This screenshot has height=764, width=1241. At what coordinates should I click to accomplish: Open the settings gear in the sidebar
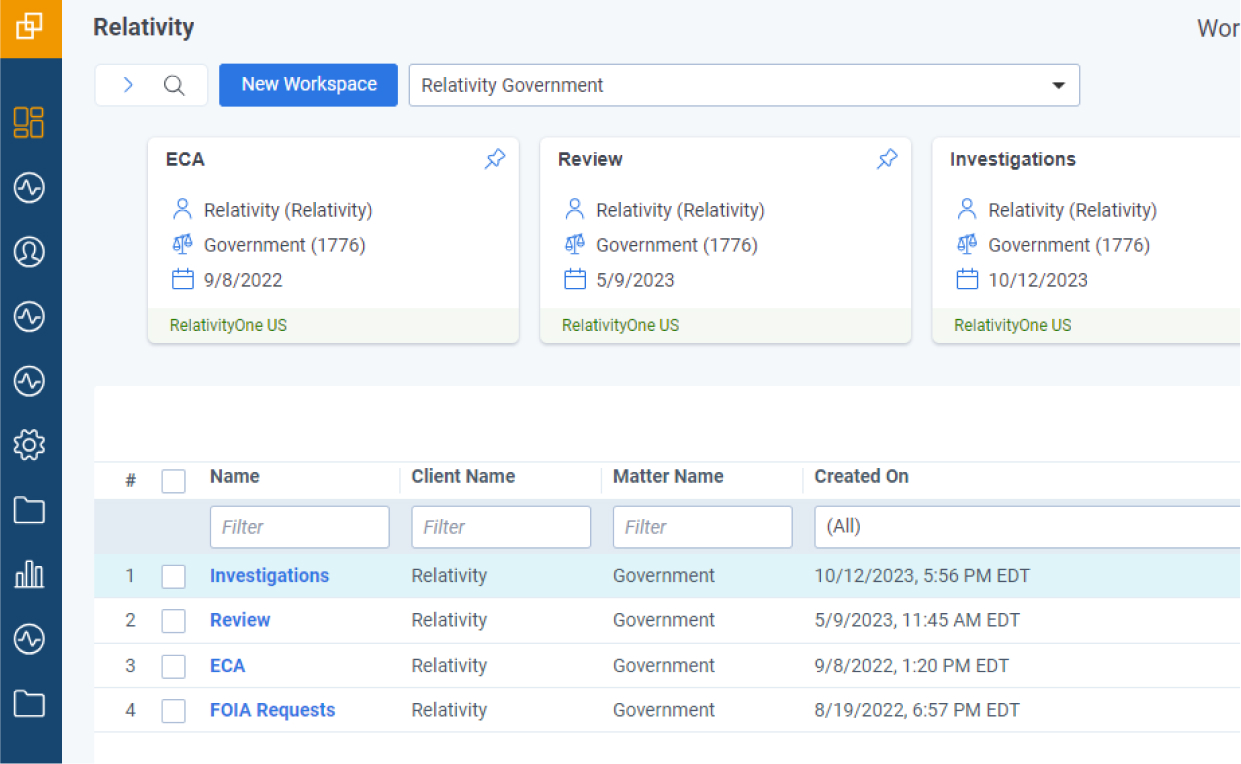[29, 445]
